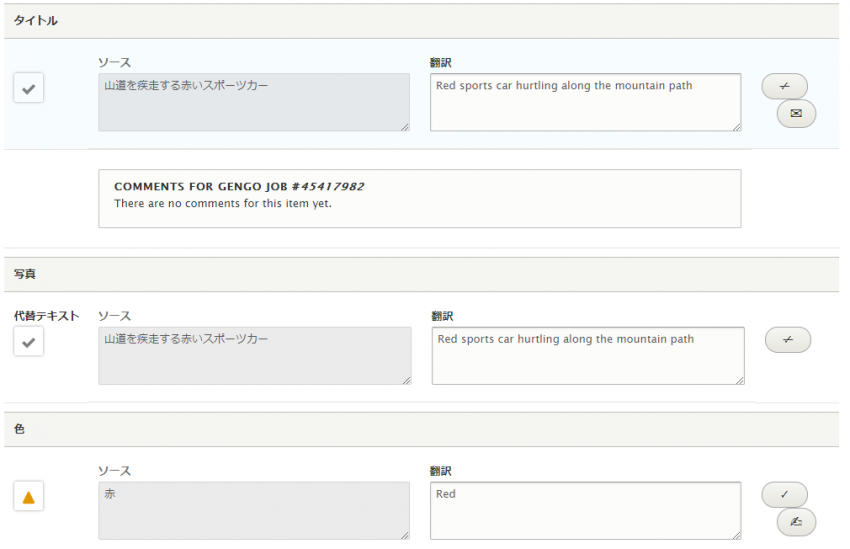Screen dimensions: 850x549
Task: Click the envelope comment button in the タイトル row
Action: tap(796, 114)
